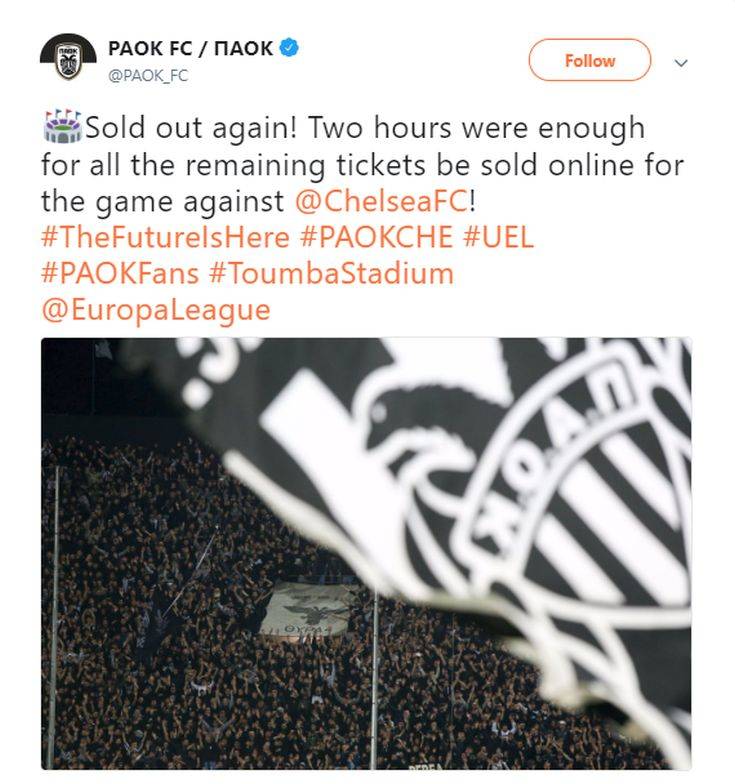Click "the game against" in the tweet text
The image size is (735, 784).
click(x=162, y=201)
